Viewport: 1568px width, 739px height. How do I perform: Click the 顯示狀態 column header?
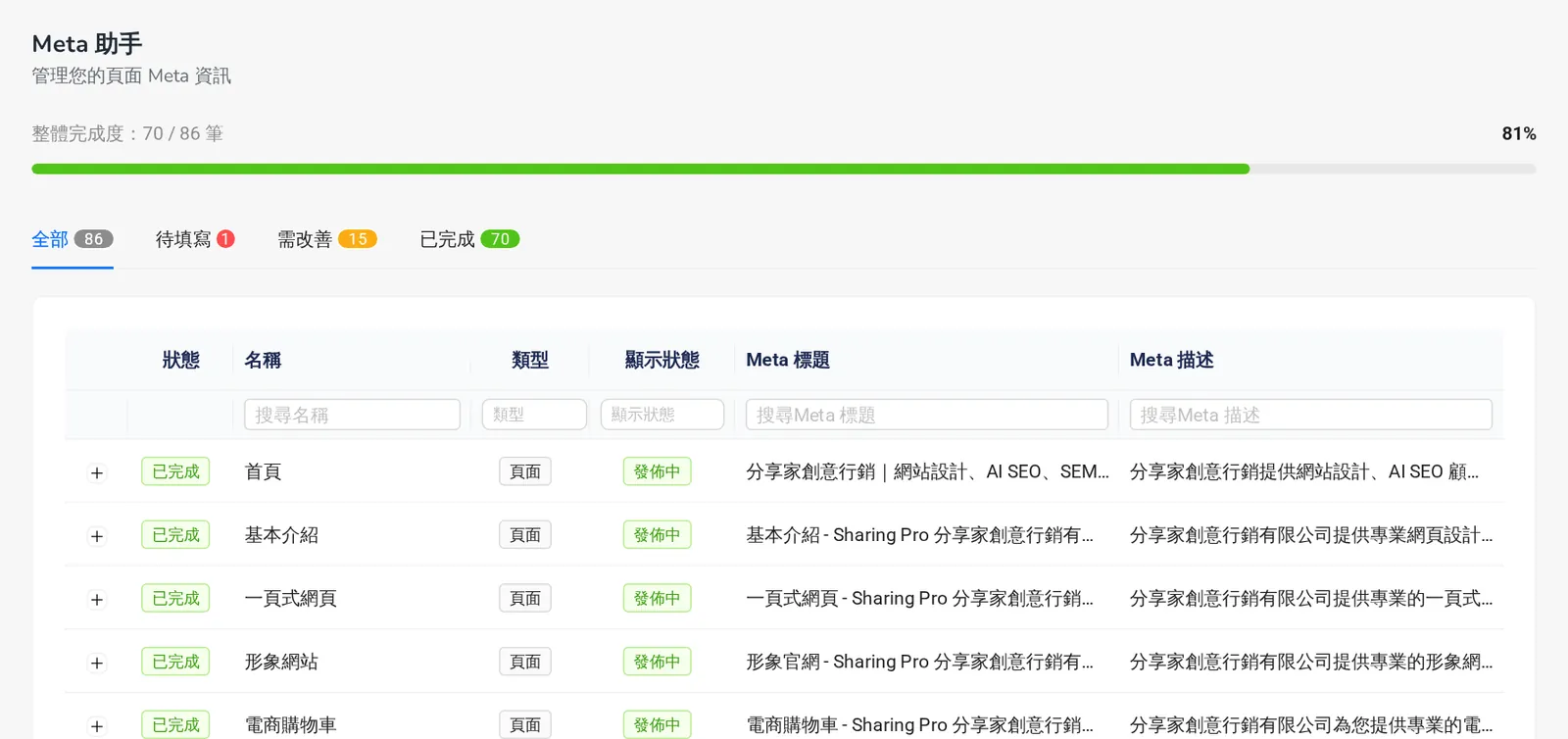tap(662, 360)
